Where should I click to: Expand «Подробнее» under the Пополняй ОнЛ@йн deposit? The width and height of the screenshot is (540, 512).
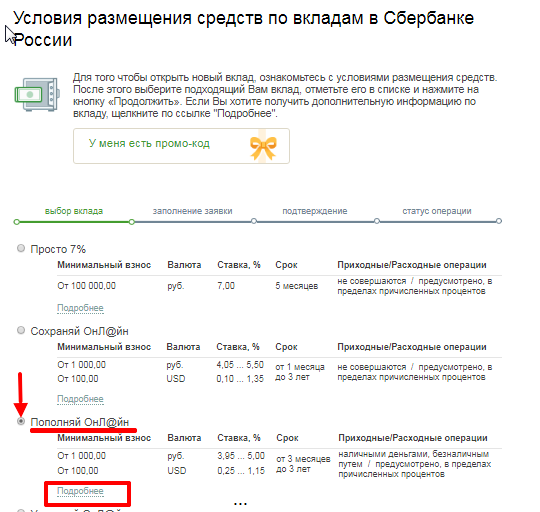tap(80, 491)
